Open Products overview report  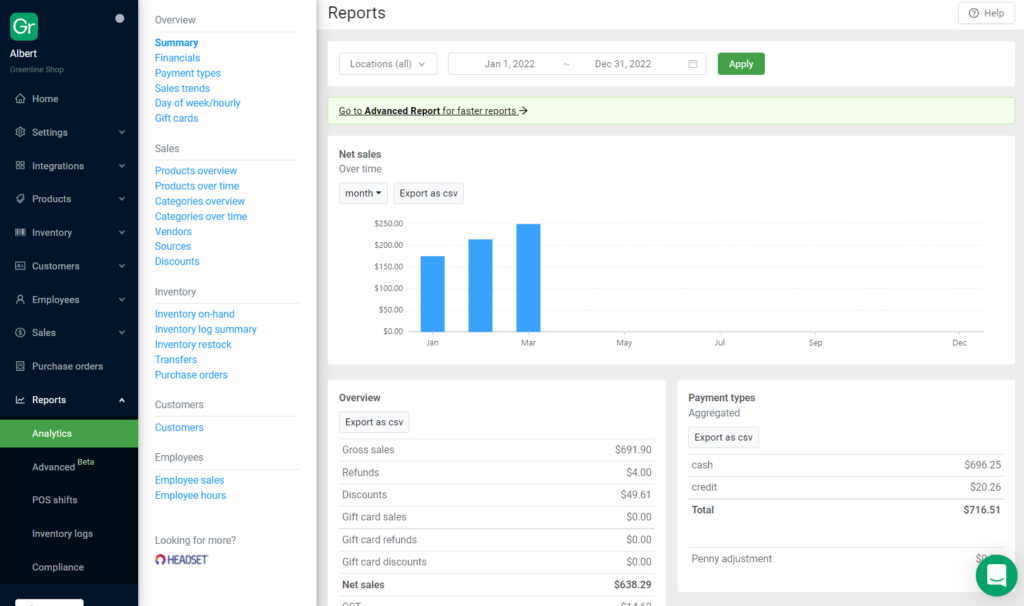coord(196,170)
